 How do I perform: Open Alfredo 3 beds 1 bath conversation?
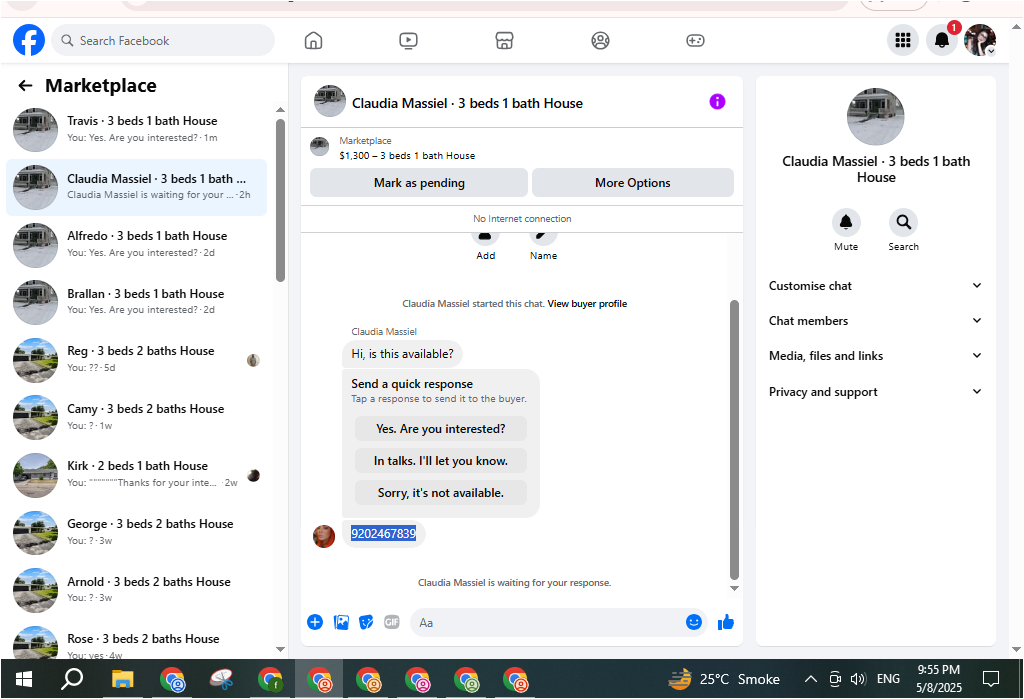pos(136,244)
